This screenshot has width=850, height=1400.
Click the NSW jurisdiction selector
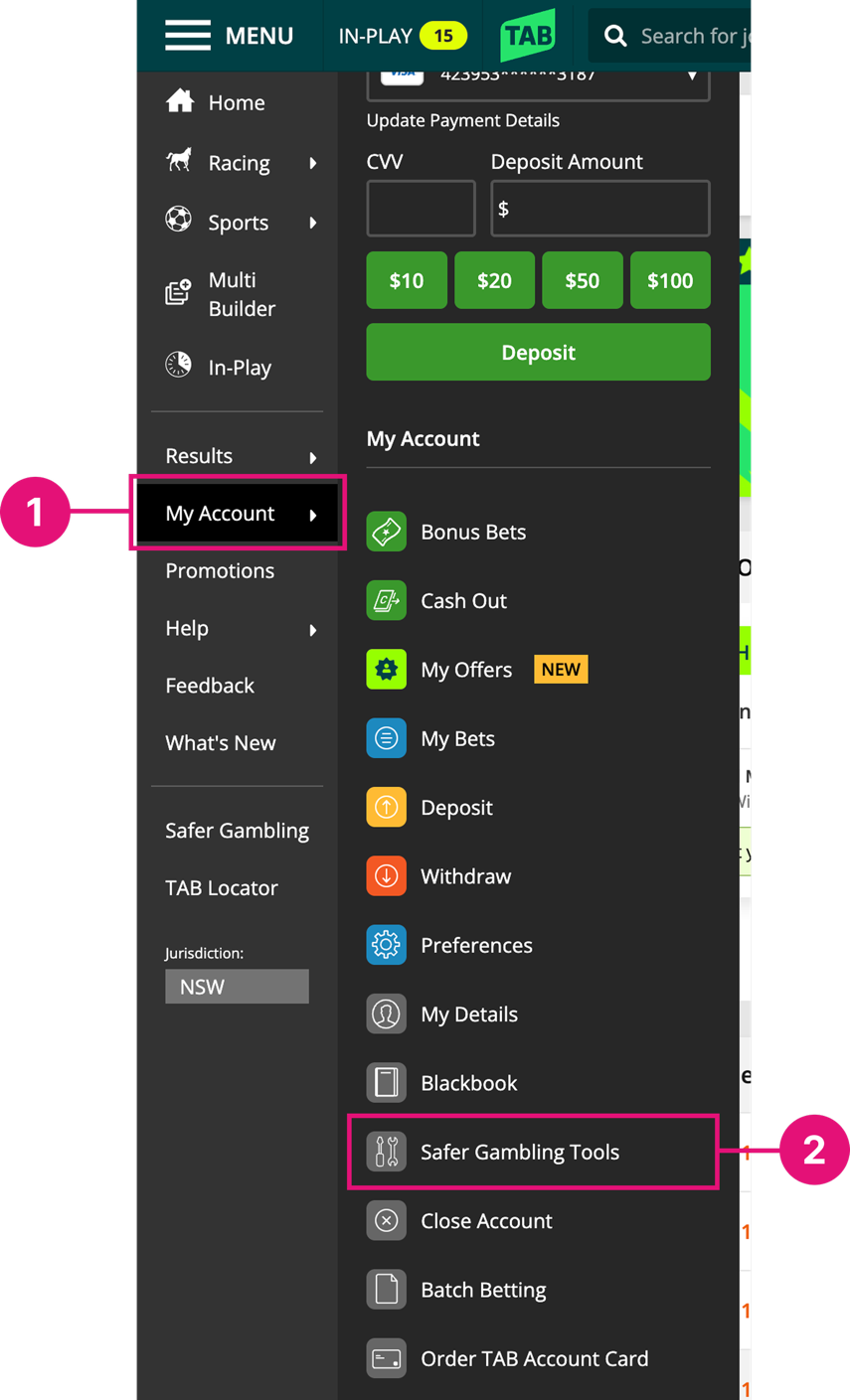pyautogui.click(x=237, y=986)
